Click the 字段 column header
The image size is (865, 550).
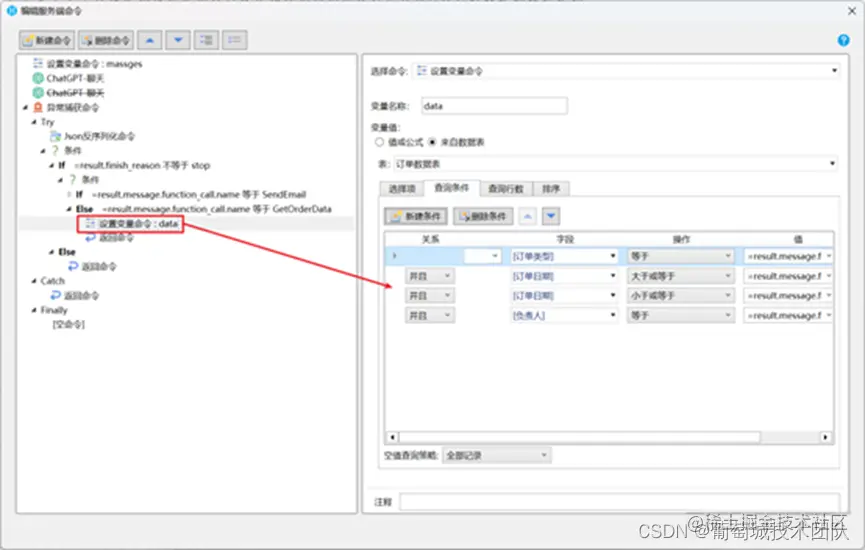[x=565, y=239]
